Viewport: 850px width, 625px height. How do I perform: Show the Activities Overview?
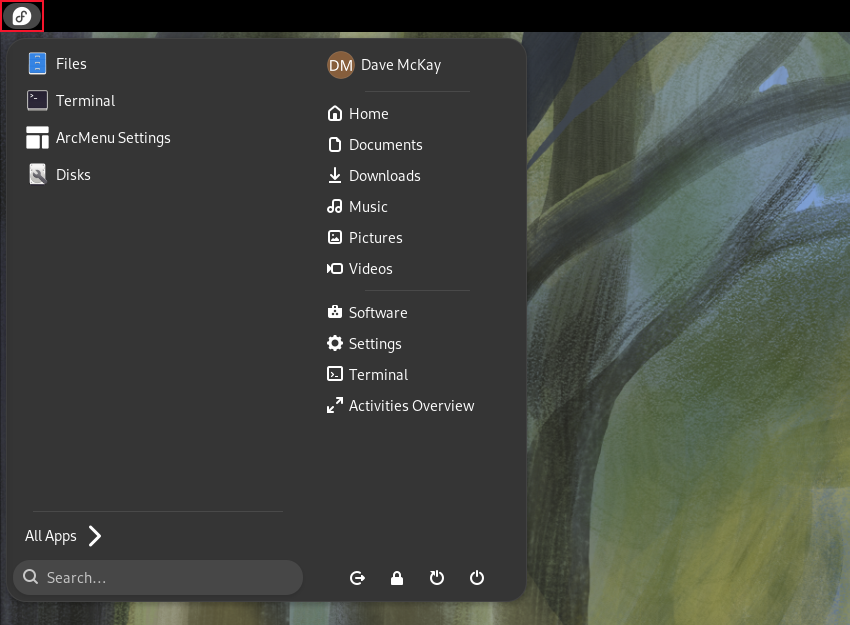click(400, 405)
